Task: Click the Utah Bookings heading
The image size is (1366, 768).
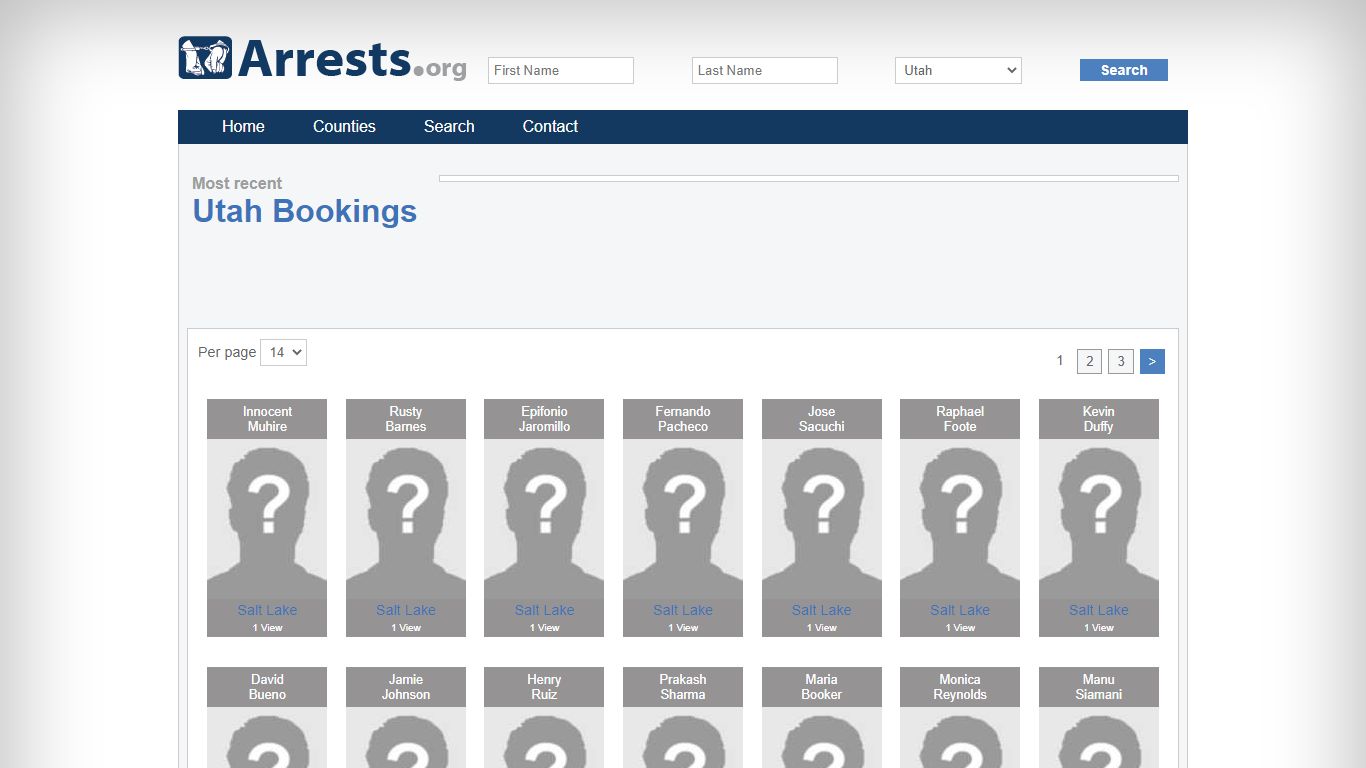Action: 305,211
